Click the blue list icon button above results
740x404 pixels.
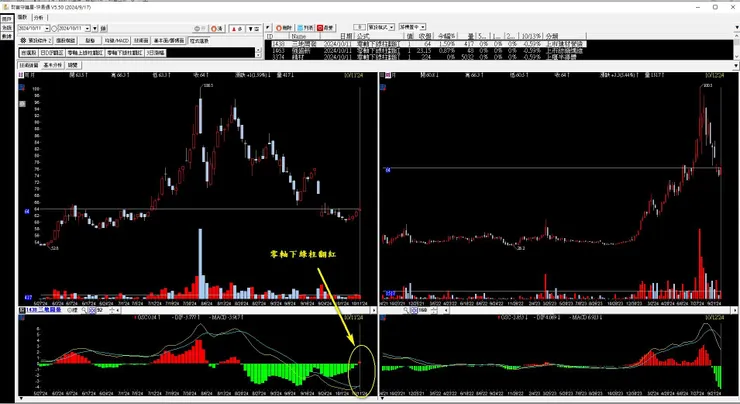click(306, 28)
